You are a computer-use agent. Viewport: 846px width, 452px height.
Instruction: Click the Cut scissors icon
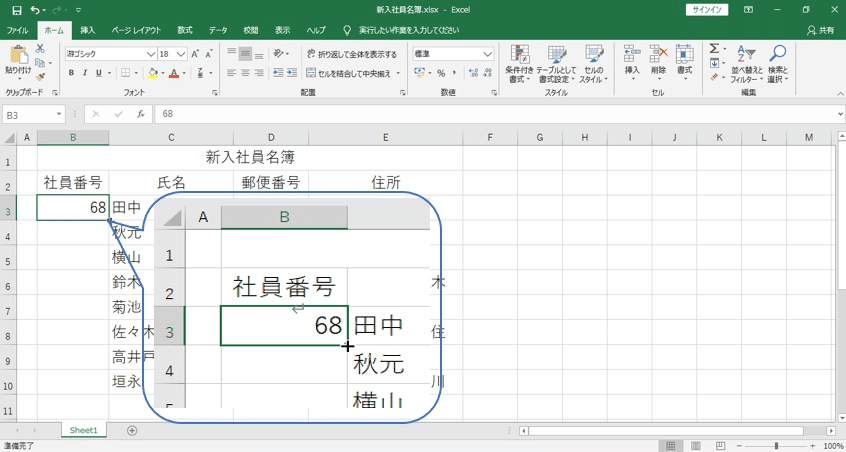click(40, 49)
